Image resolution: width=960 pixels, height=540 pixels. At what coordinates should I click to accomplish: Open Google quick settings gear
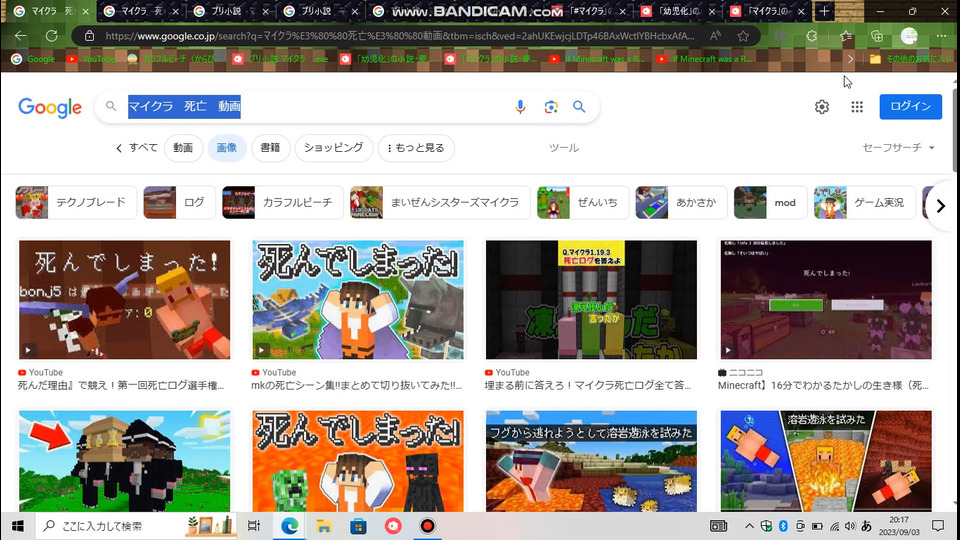tap(822, 107)
